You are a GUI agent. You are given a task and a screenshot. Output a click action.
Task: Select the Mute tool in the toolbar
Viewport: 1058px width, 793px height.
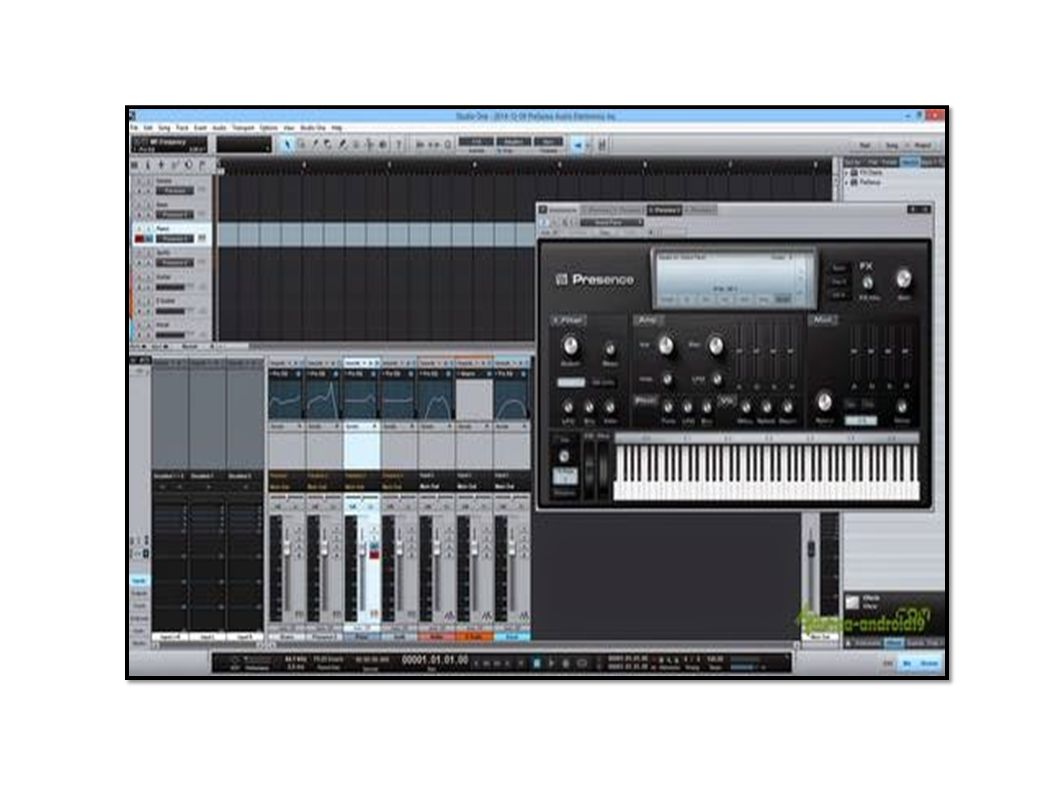coord(356,144)
